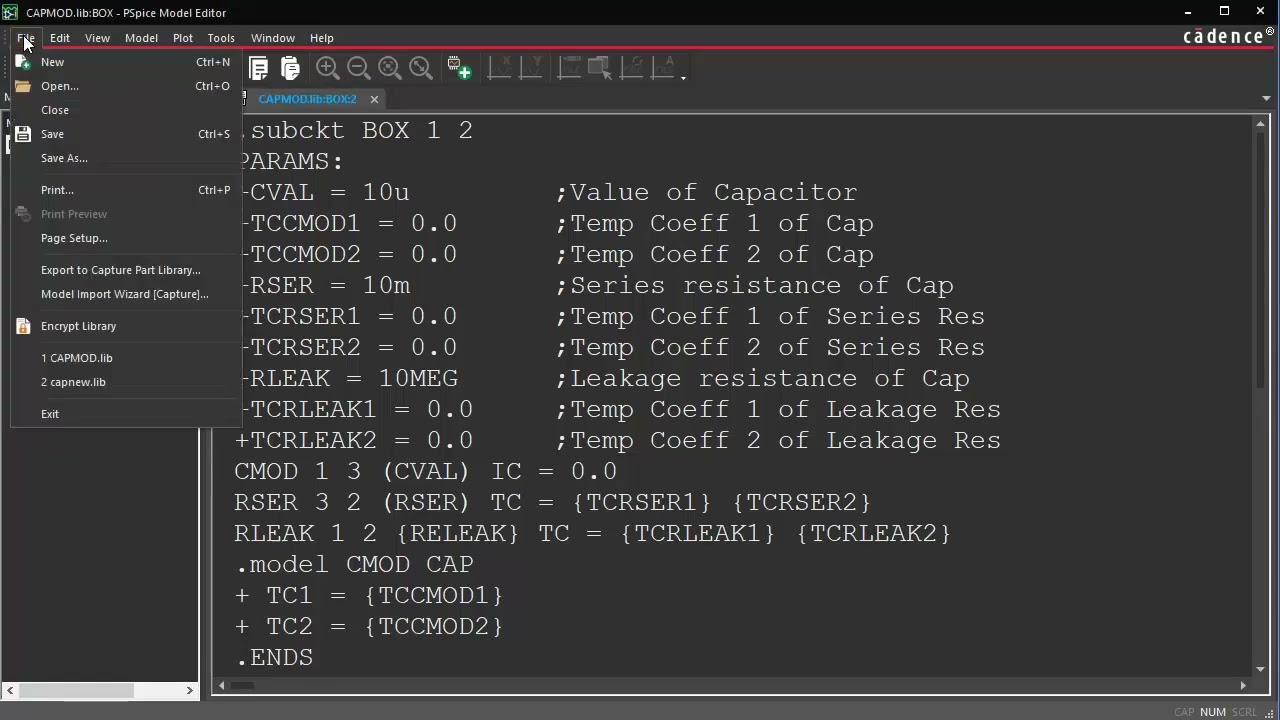Click the update/refresh plot toolbar icon
This screenshot has width=1280, height=720.
tap(633, 68)
